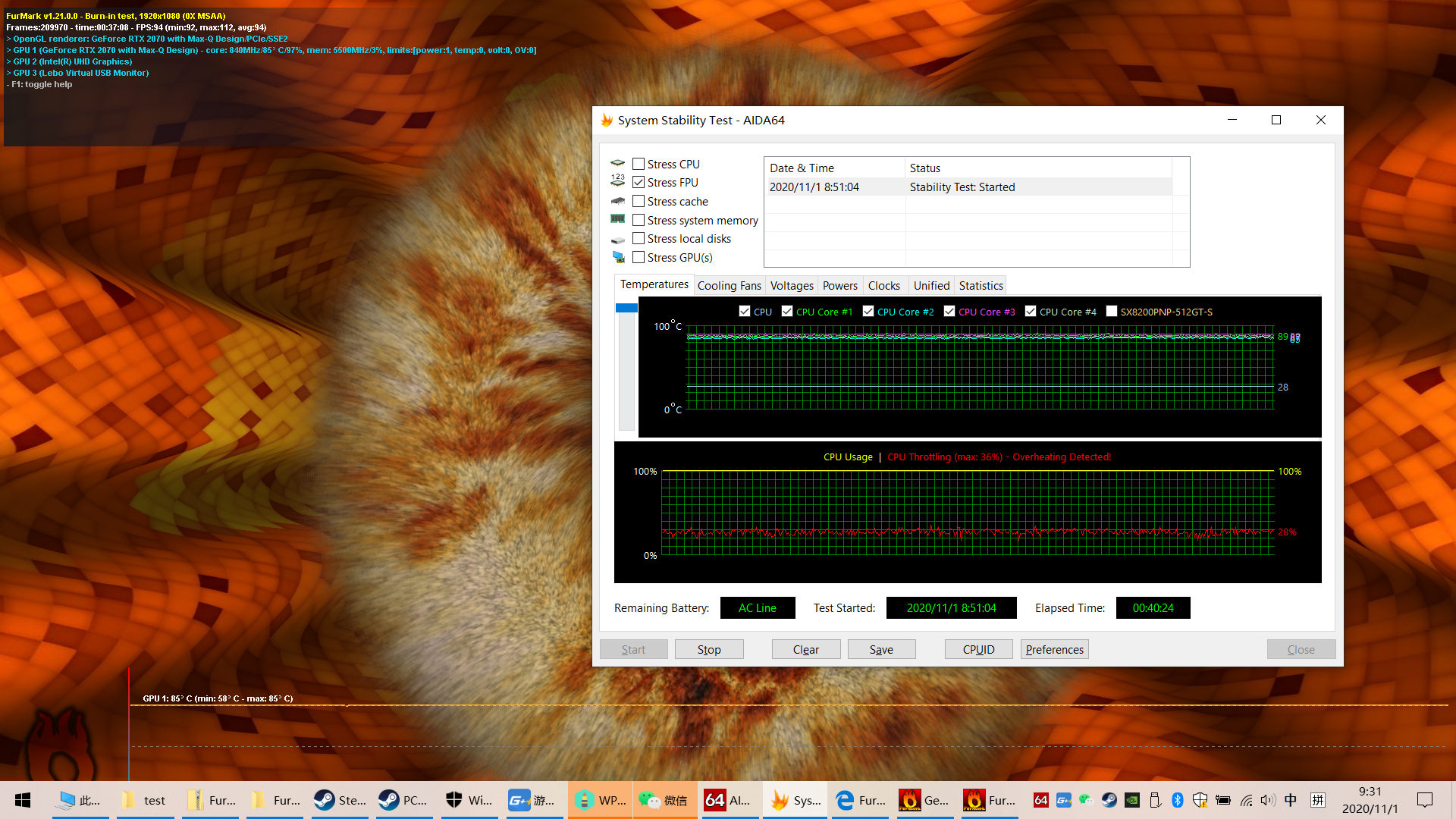Uncheck Stress FPU checkbox
The image size is (1456, 819).
click(x=639, y=182)
